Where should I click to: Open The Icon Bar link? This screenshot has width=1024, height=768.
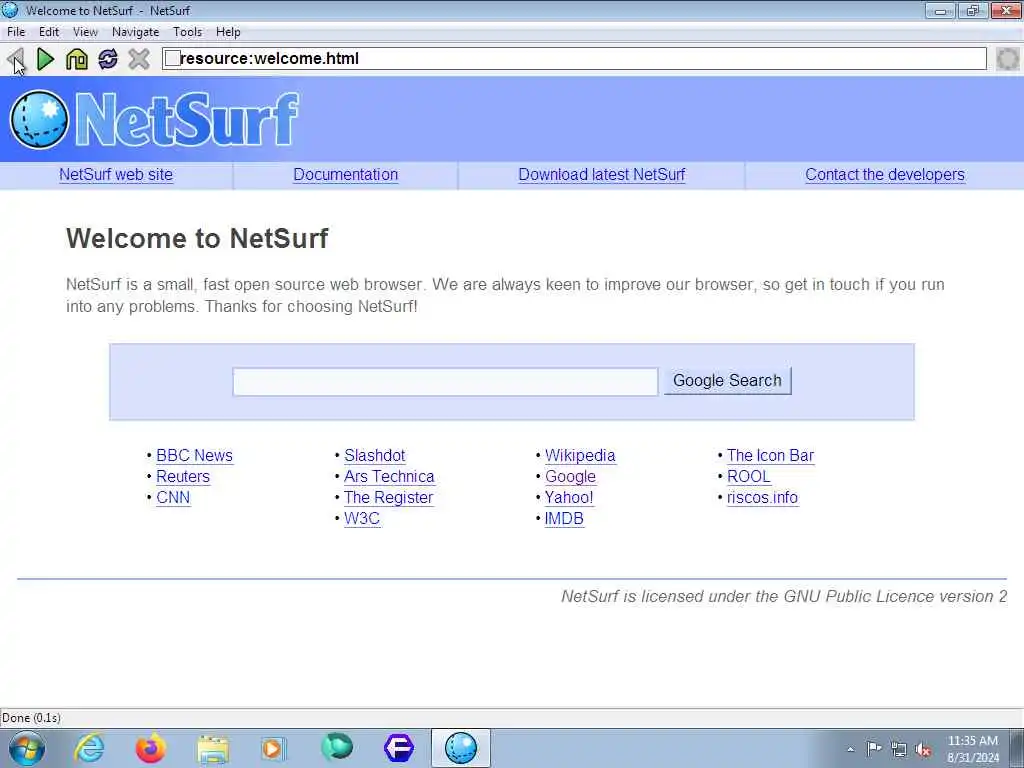coord(771,455)
